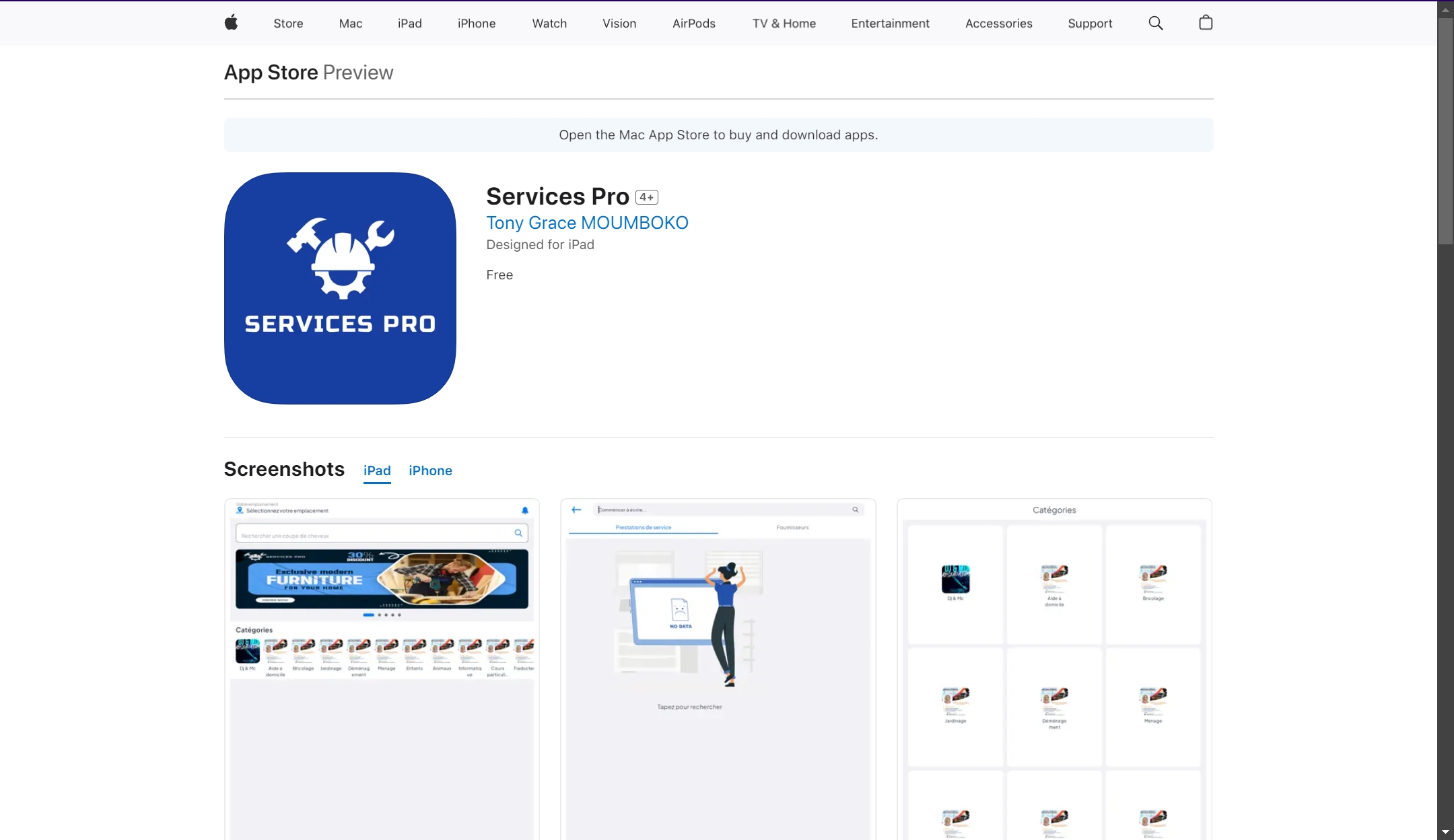Open the AirPods menu item

[x=693, y=24]
